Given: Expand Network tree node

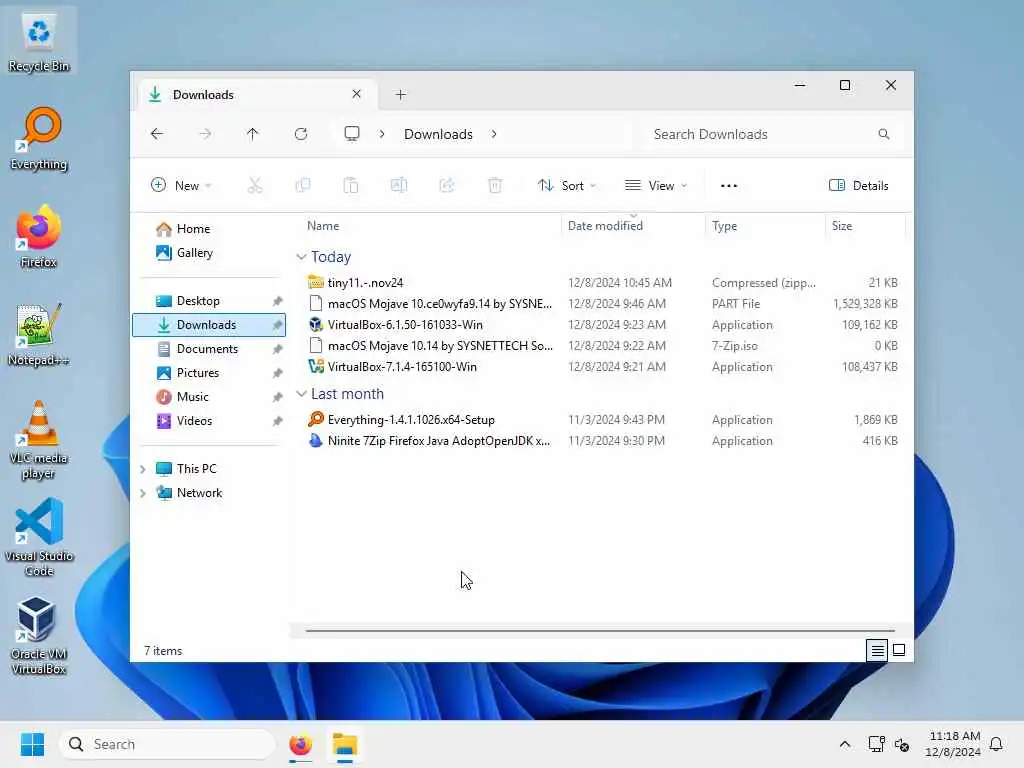Looking at the screenshot, I should pyautogui.click(x=143, y=493).
